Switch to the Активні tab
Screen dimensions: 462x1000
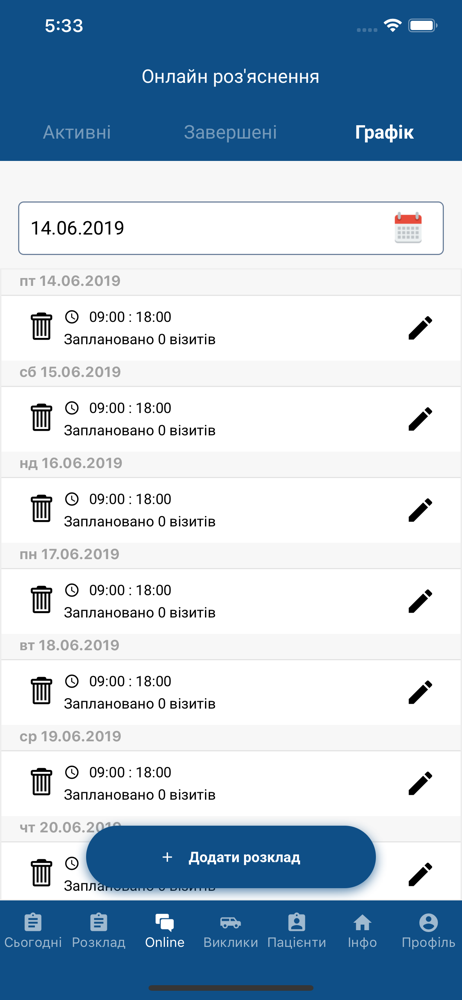77,133
